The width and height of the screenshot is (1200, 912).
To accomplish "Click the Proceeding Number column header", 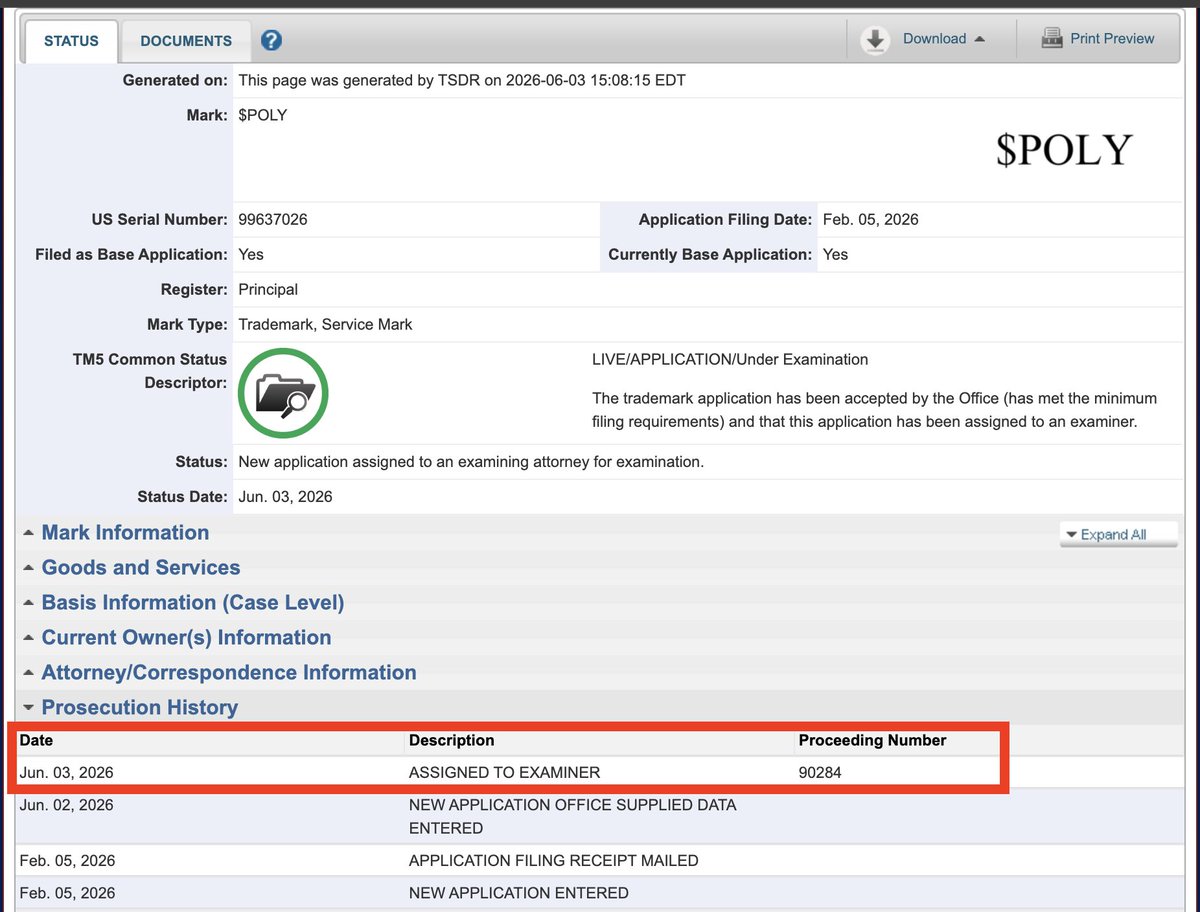I will point(872,741).
